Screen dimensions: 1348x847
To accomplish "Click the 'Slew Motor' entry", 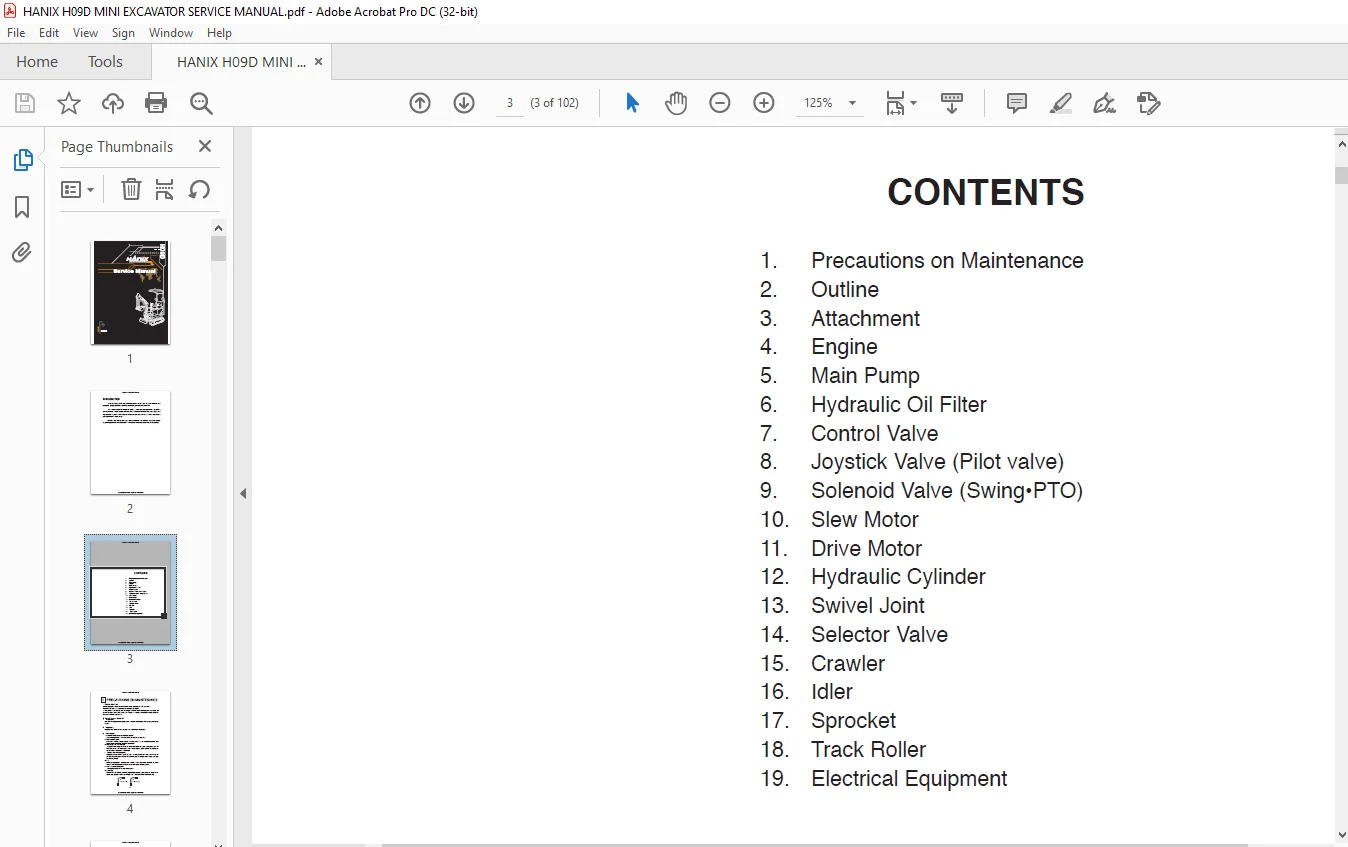I will click(865, 520).
